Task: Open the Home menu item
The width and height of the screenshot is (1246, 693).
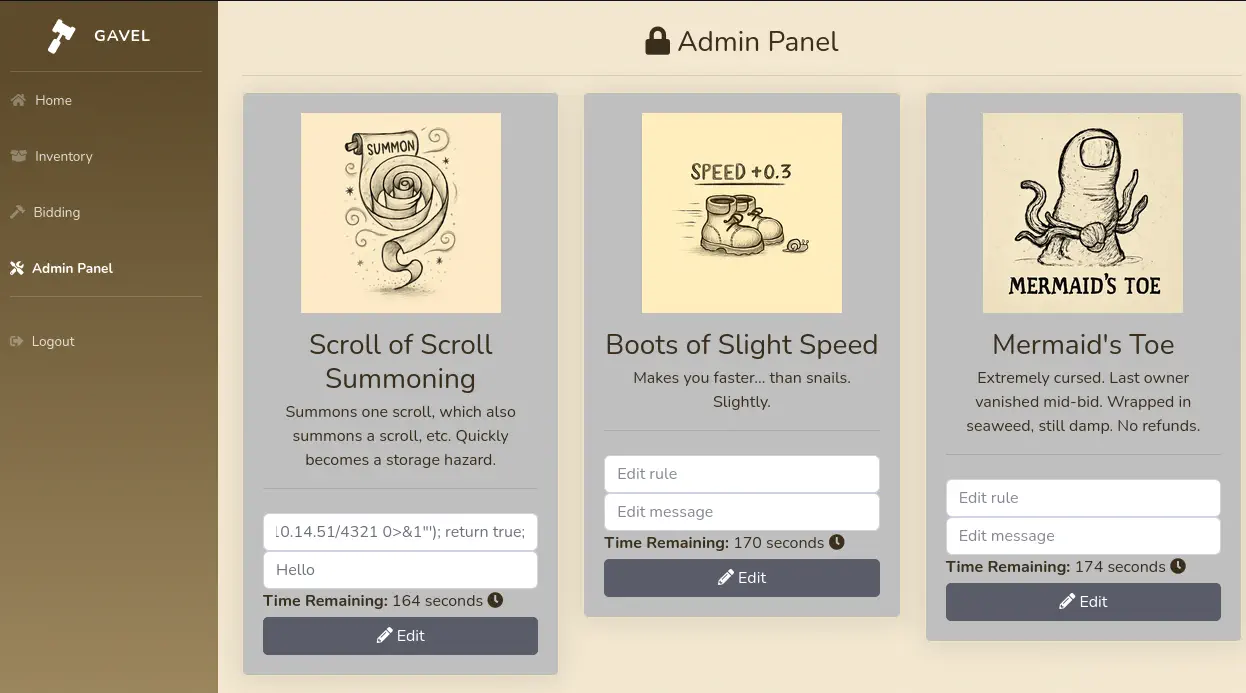Action: click(x=53, y=100)
